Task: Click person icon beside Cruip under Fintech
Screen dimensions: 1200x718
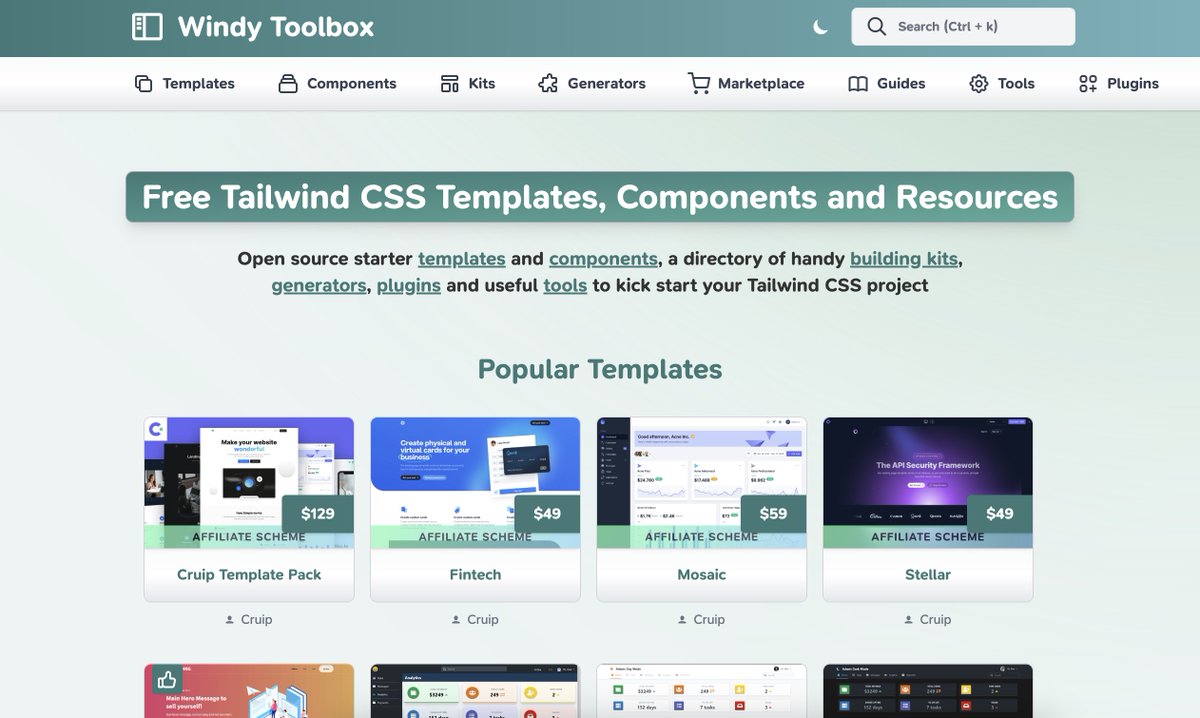Action: (457, 620)
